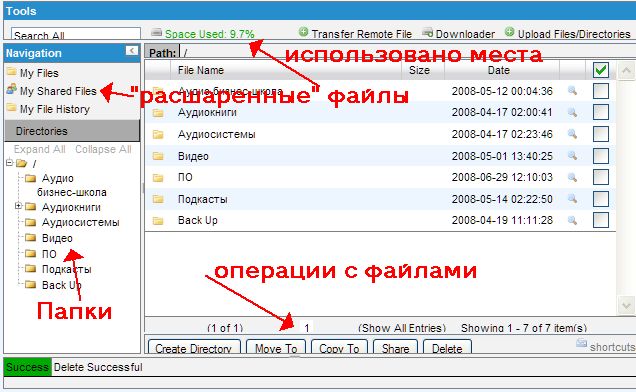Click the Share button
The height and width of the screenshot is (392, 636).
click(x=395, y=348)
